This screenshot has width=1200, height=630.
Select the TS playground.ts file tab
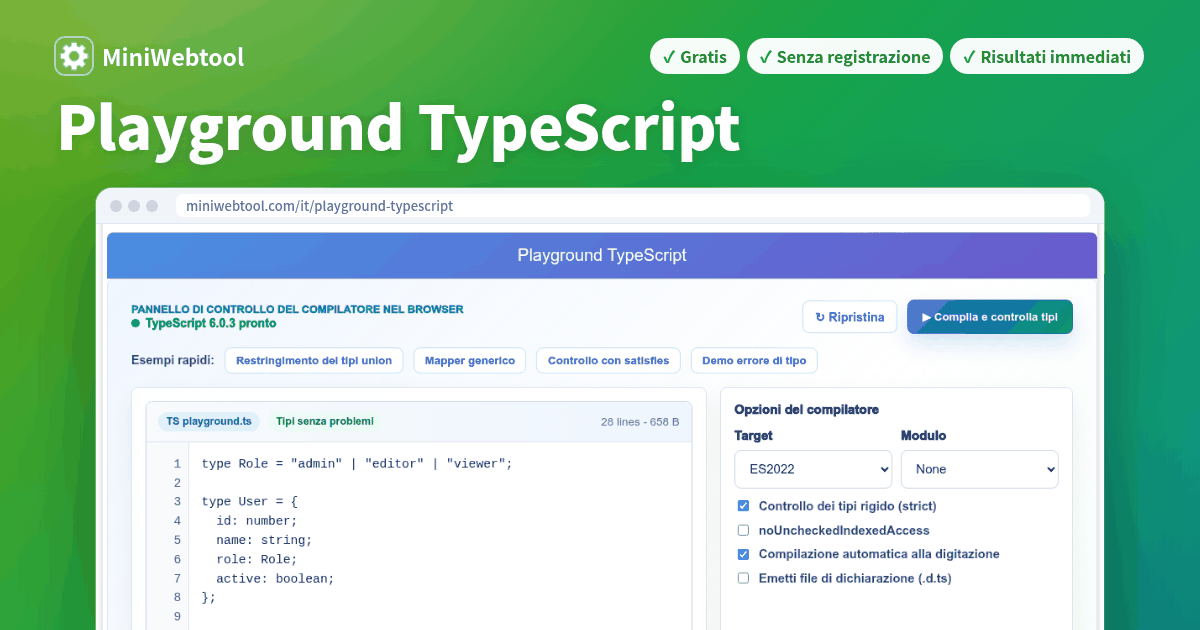click(x=209, y=422)
